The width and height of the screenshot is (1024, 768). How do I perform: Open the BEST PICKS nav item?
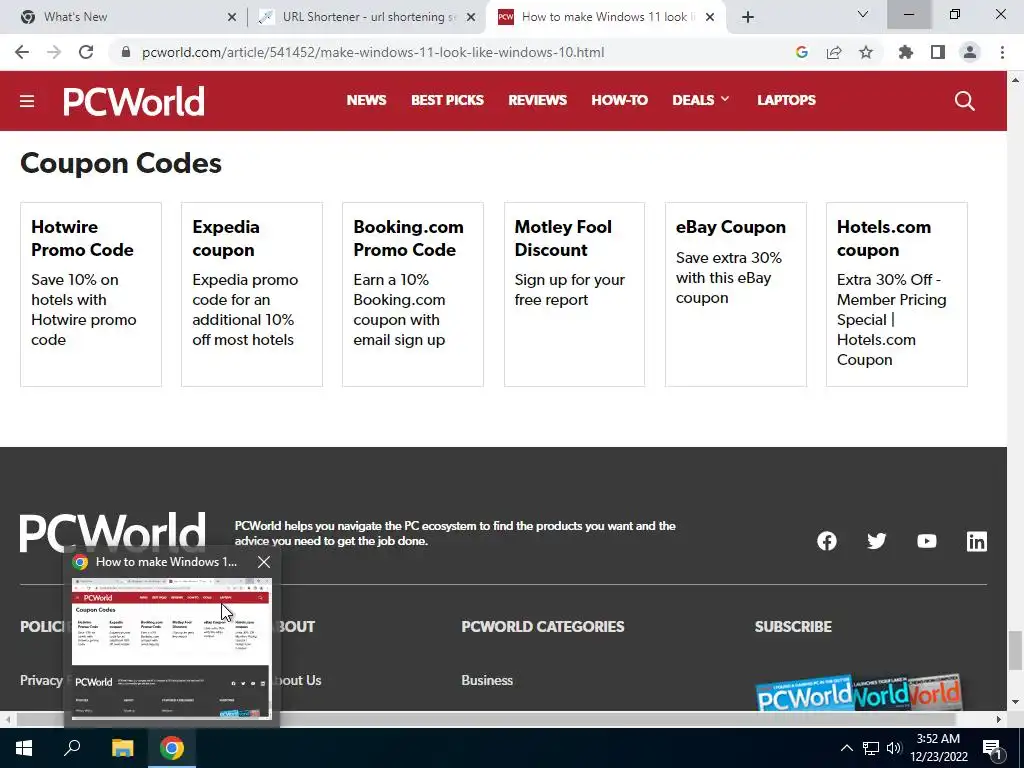(x=447, y=100)
